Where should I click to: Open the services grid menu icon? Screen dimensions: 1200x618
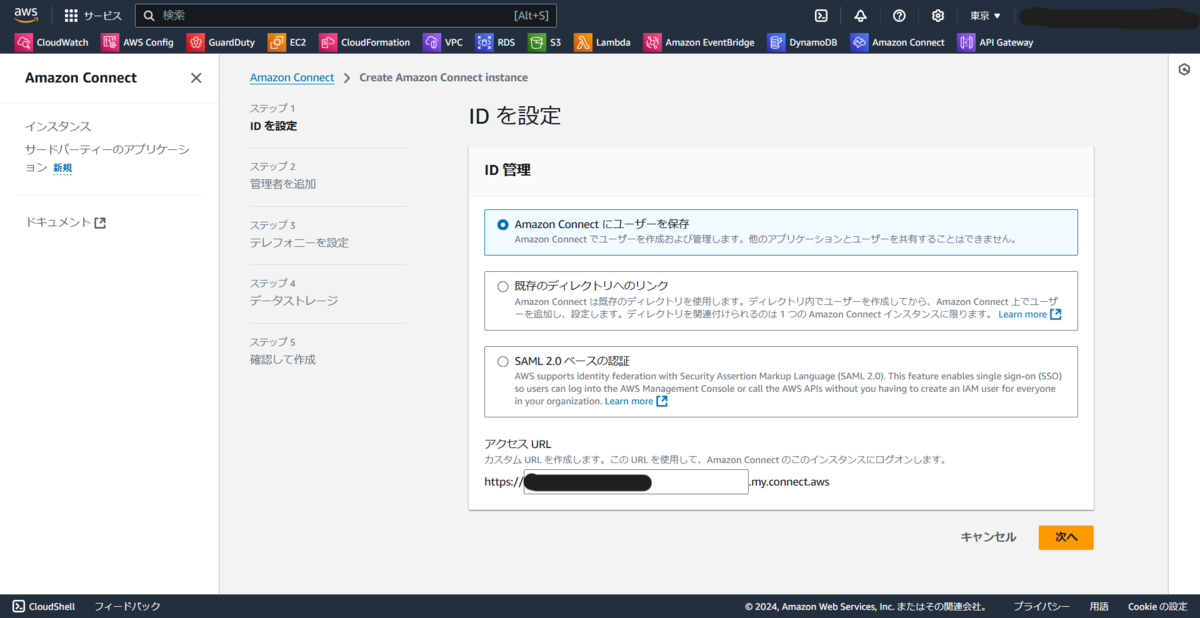click(71, 15)
